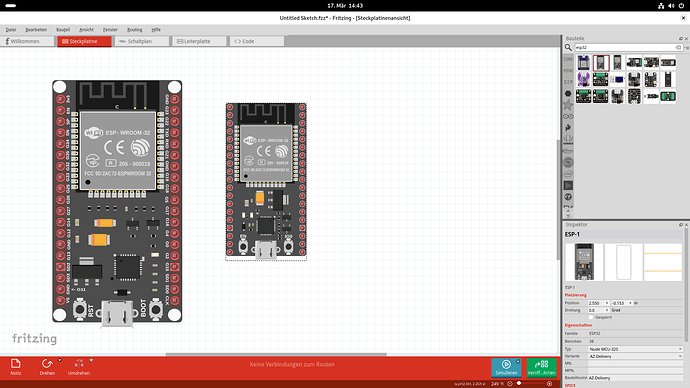The width and height of the screenshot is (690, 388).
Task: Open the Intel parts bin
Action: (568, 174)
